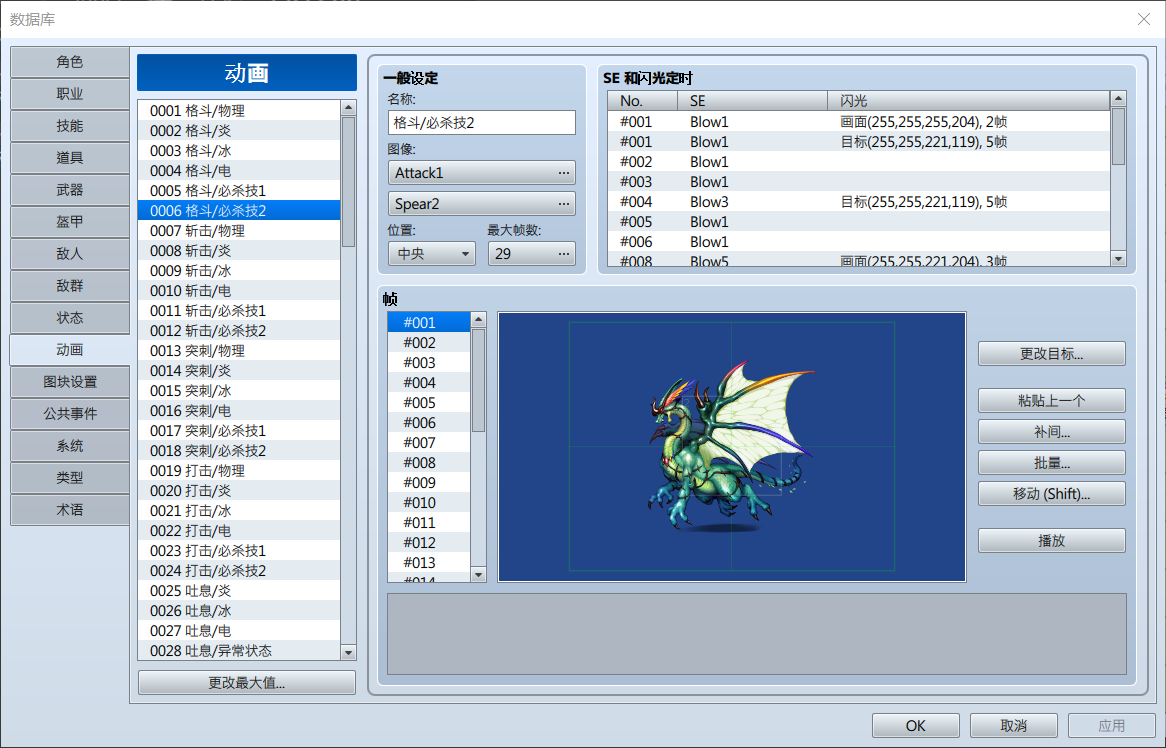1166x748 pixels.
Task: Click the No. column header
Action: (x=642, y=100)
